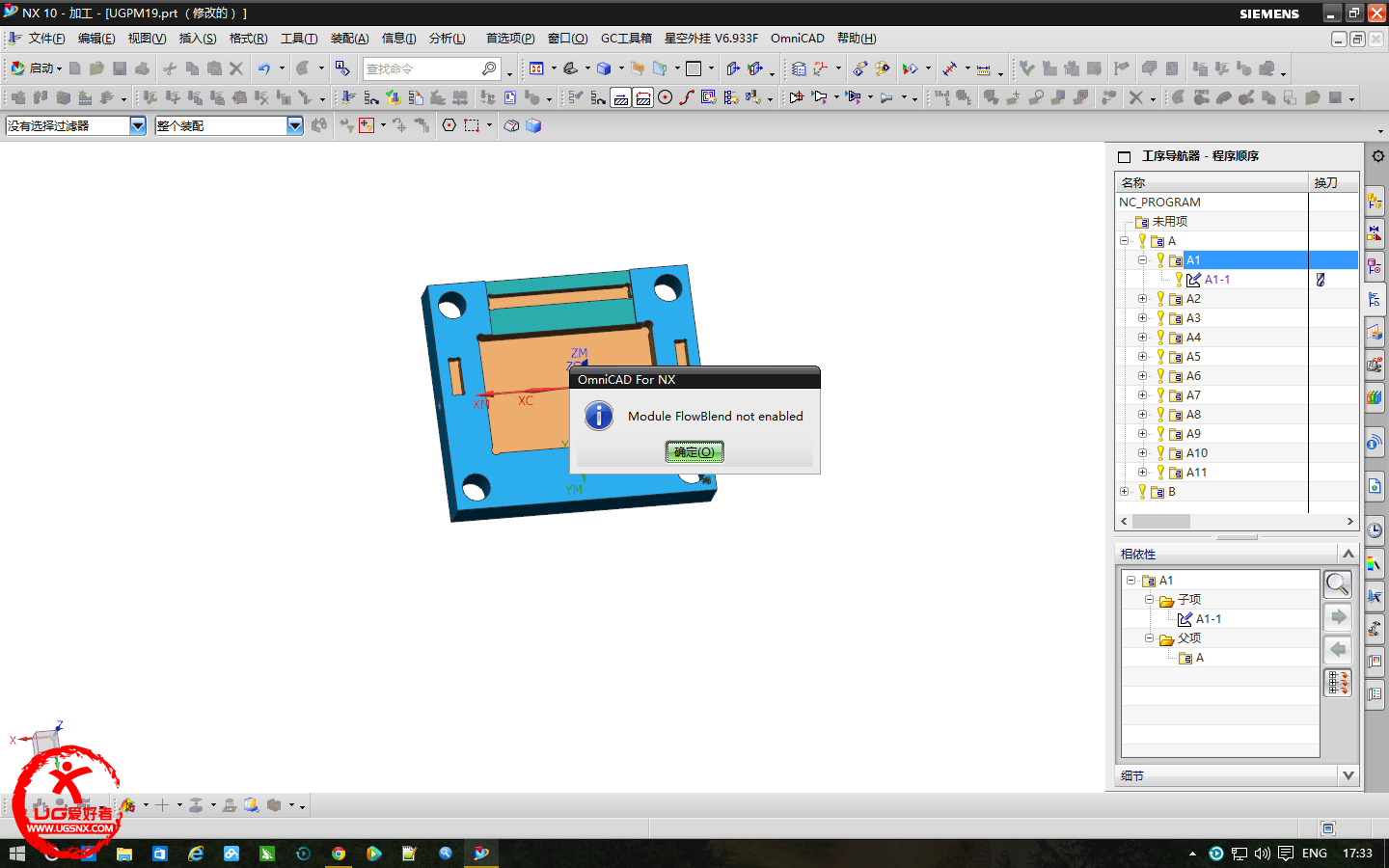Expand the A5 program group
This screenshot has height=868, width=1389.
(1143, 357)
